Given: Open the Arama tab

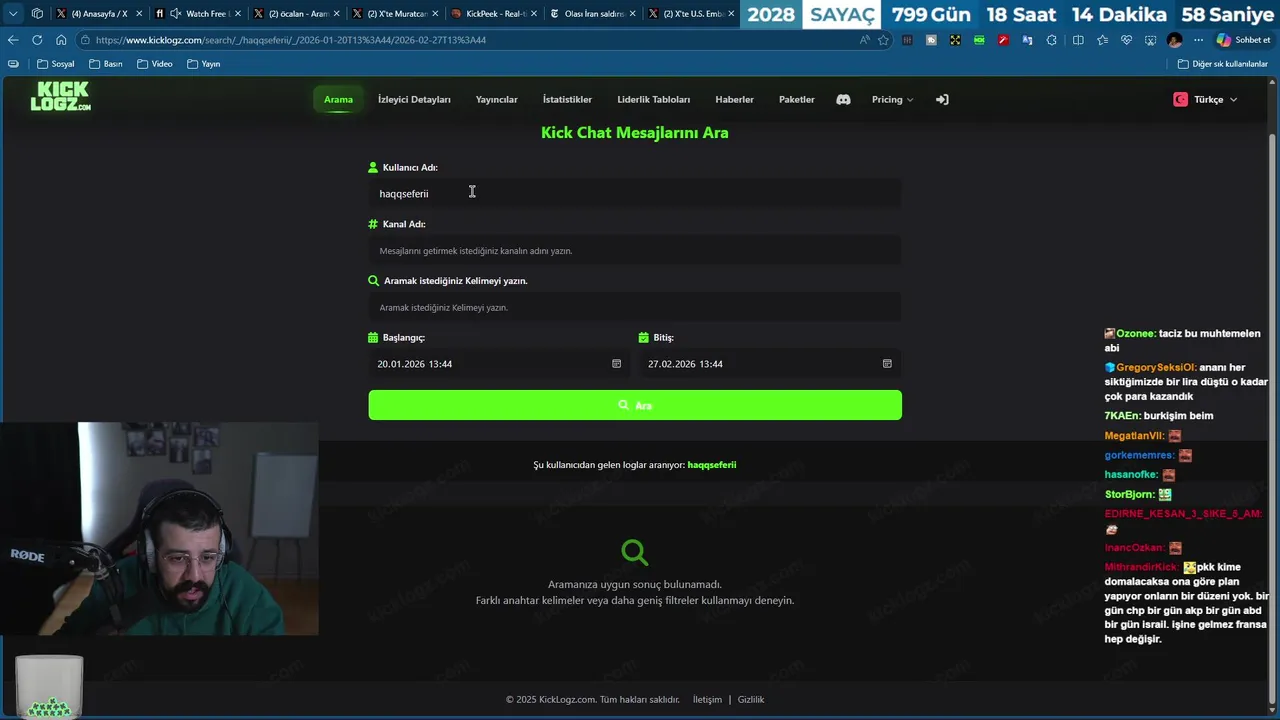Looking at the screenshot, I should [x=338, y=99].
